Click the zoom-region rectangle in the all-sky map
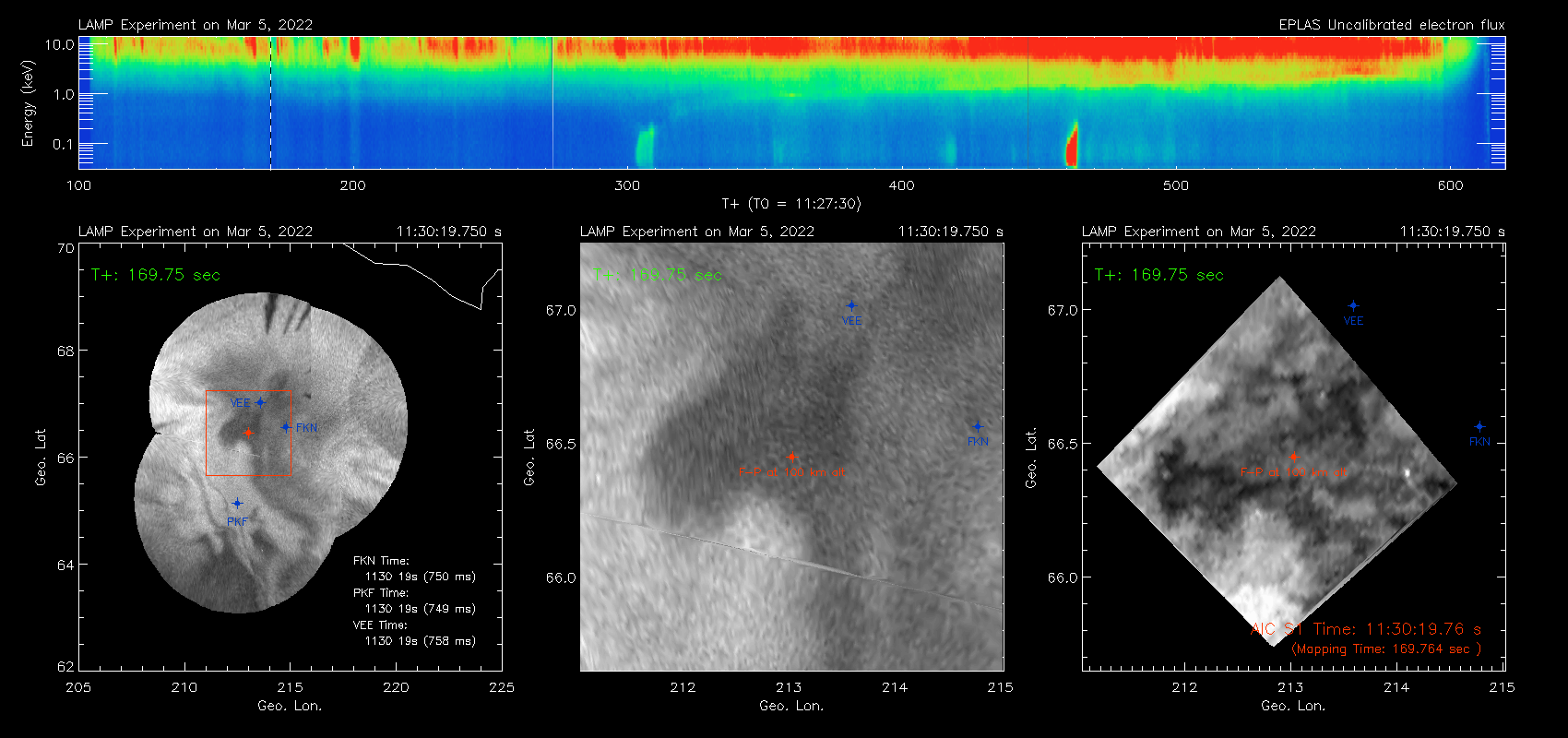 pyautogui.click(x=248, y=433)
